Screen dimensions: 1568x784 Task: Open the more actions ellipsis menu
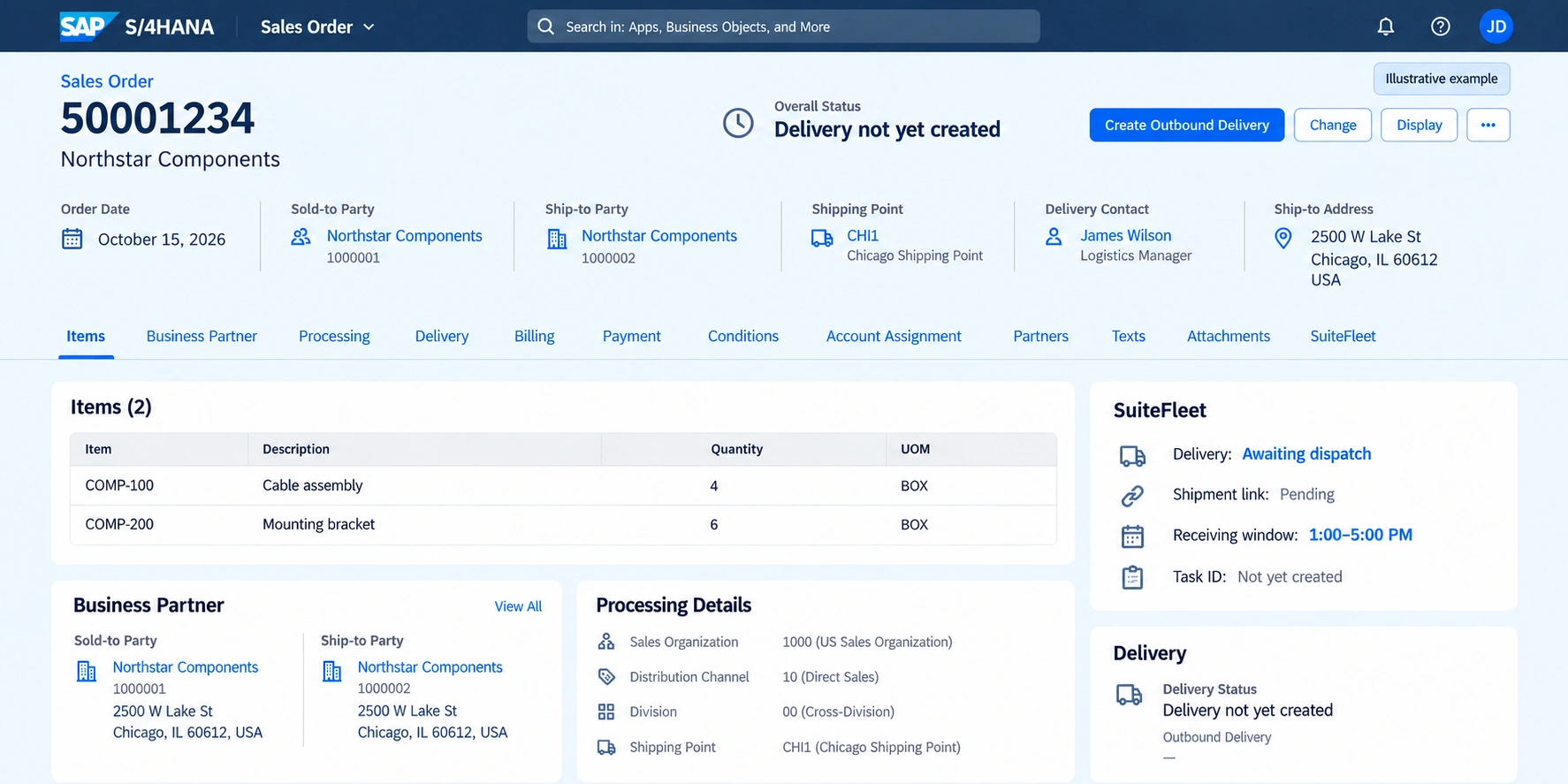(1488, 125)
